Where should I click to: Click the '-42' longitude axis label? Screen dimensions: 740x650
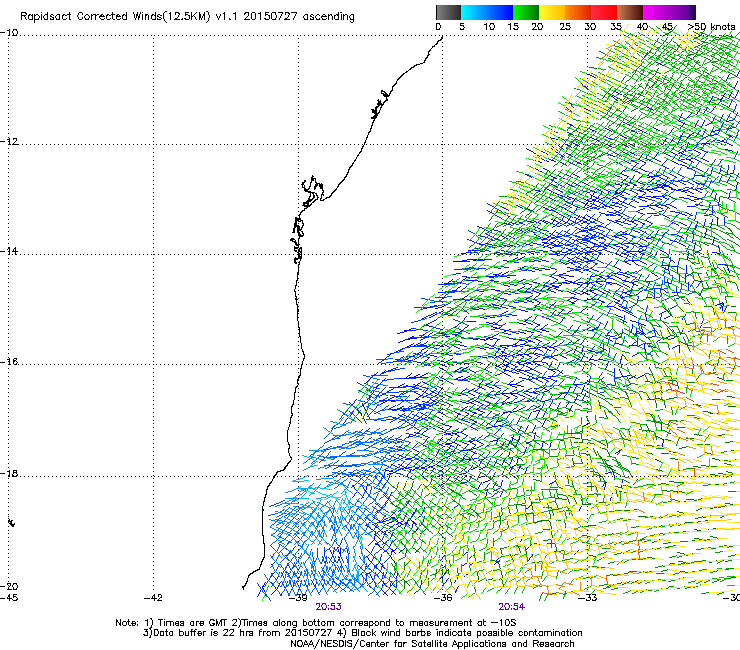click(153, 598)
